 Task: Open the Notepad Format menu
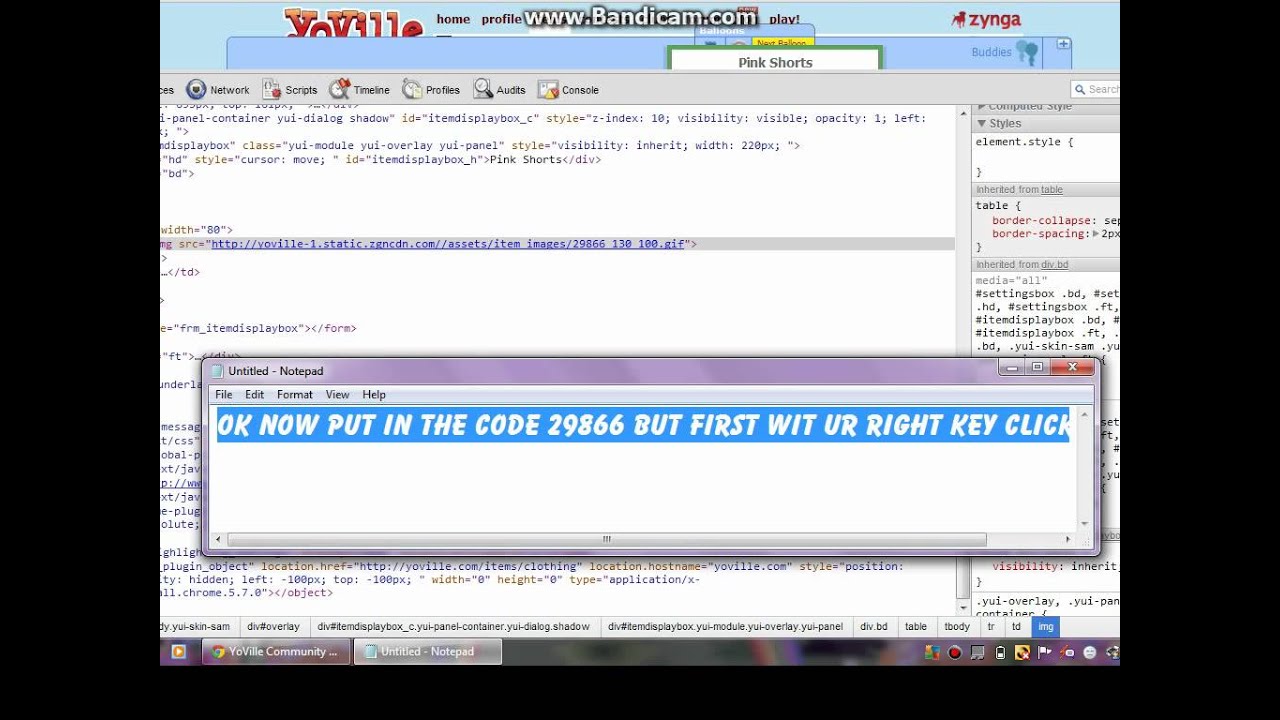click(x=295, y=395)
